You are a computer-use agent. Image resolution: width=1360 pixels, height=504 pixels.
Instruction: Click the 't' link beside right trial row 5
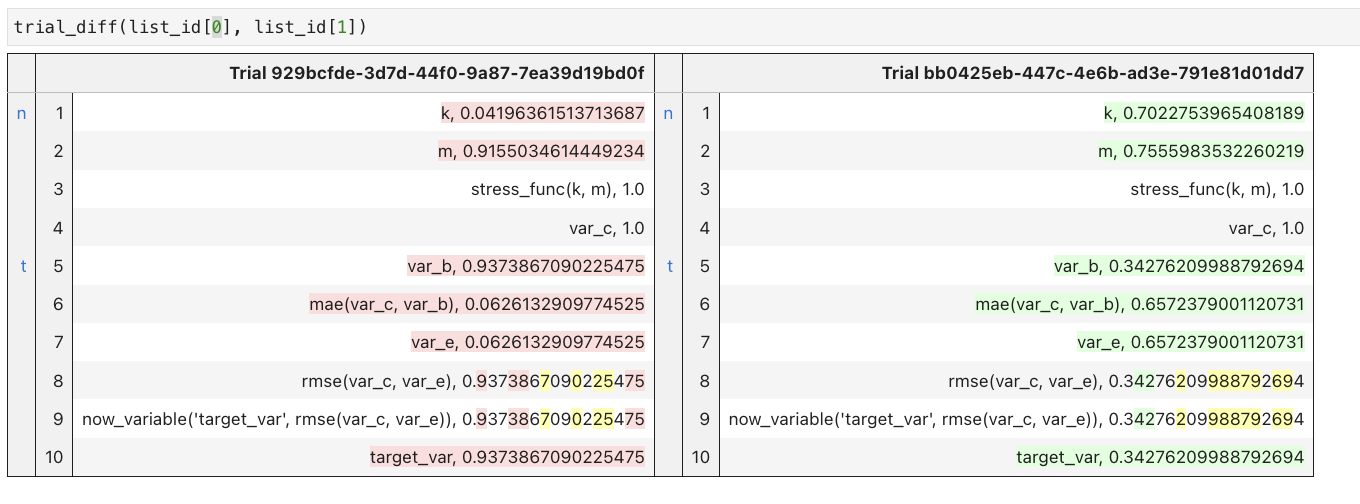[x=668, y=266]
